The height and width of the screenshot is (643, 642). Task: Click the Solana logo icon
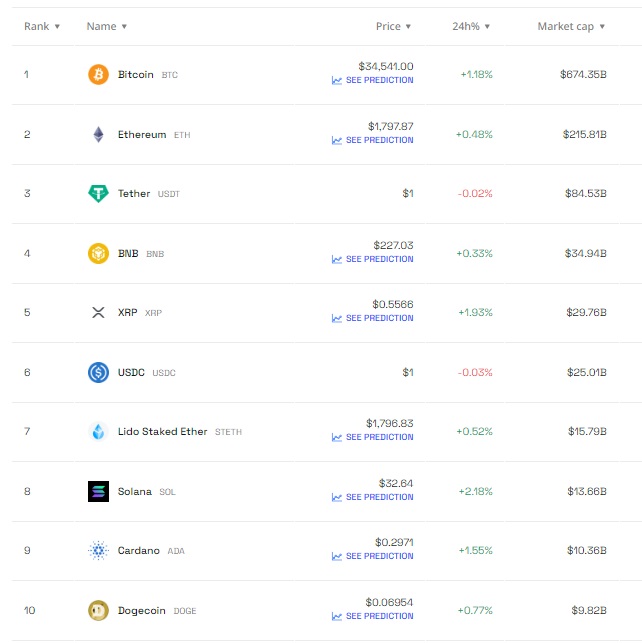point(98,491)
